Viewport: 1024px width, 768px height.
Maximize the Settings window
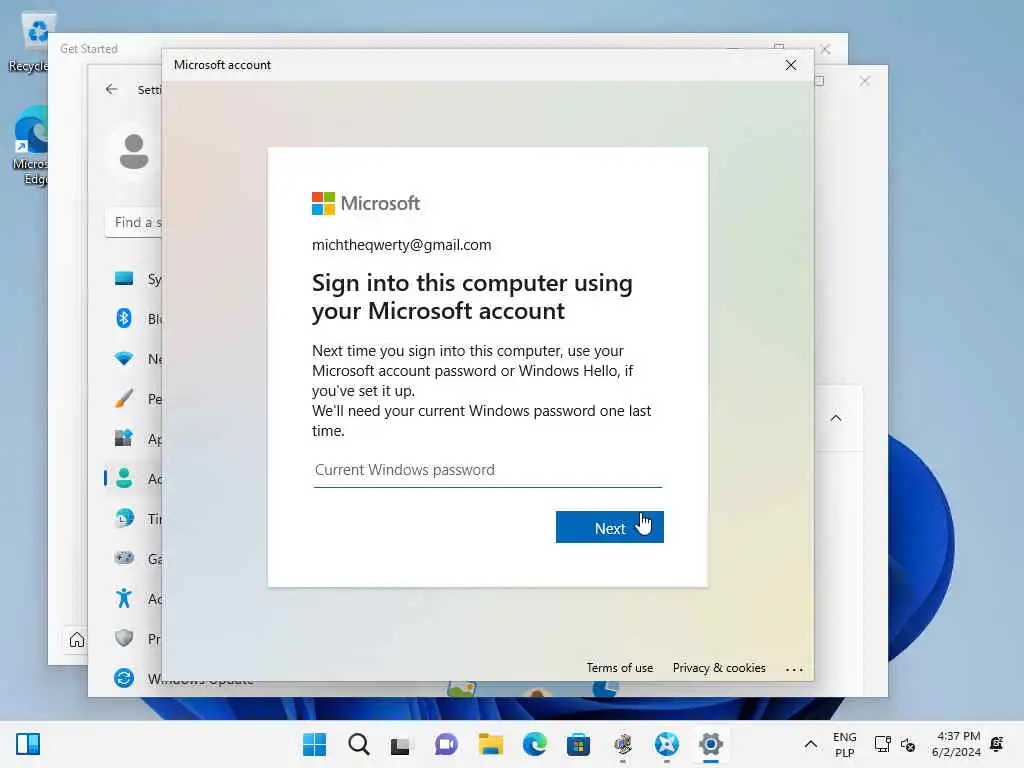point(820,81)
